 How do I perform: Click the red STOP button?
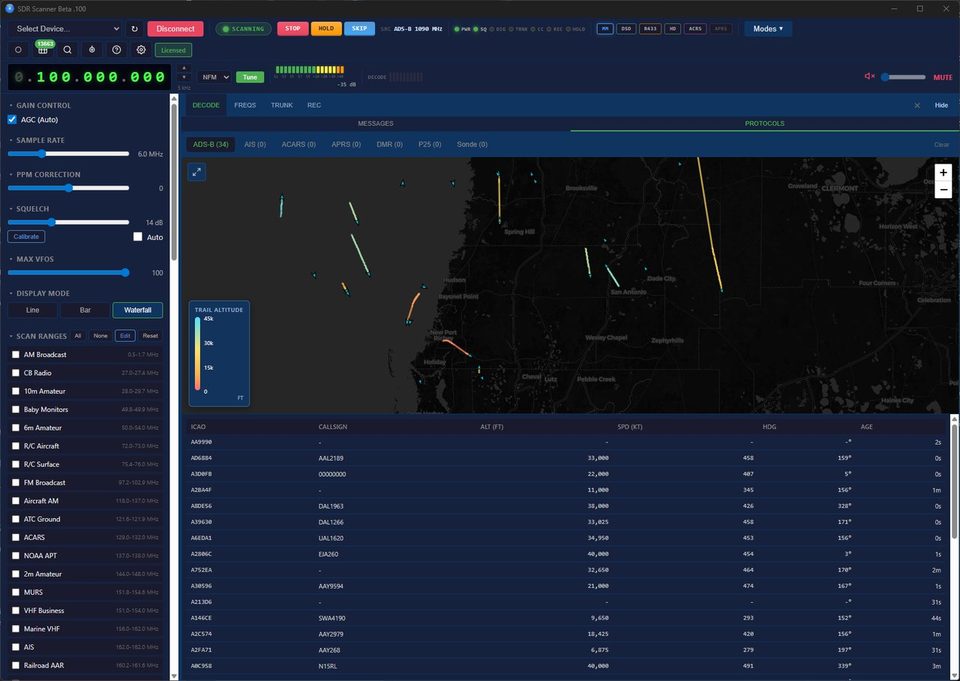point(293,29)
